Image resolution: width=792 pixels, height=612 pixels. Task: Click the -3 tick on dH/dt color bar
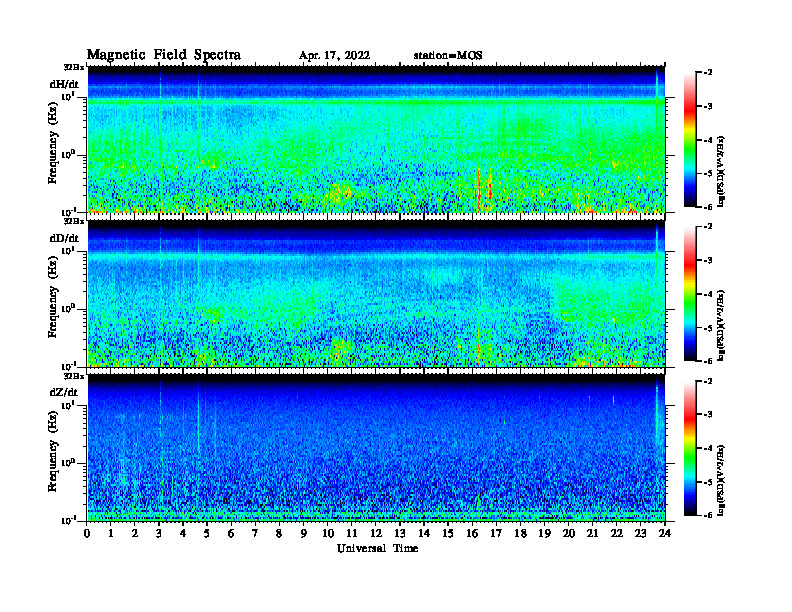[708, 107]
